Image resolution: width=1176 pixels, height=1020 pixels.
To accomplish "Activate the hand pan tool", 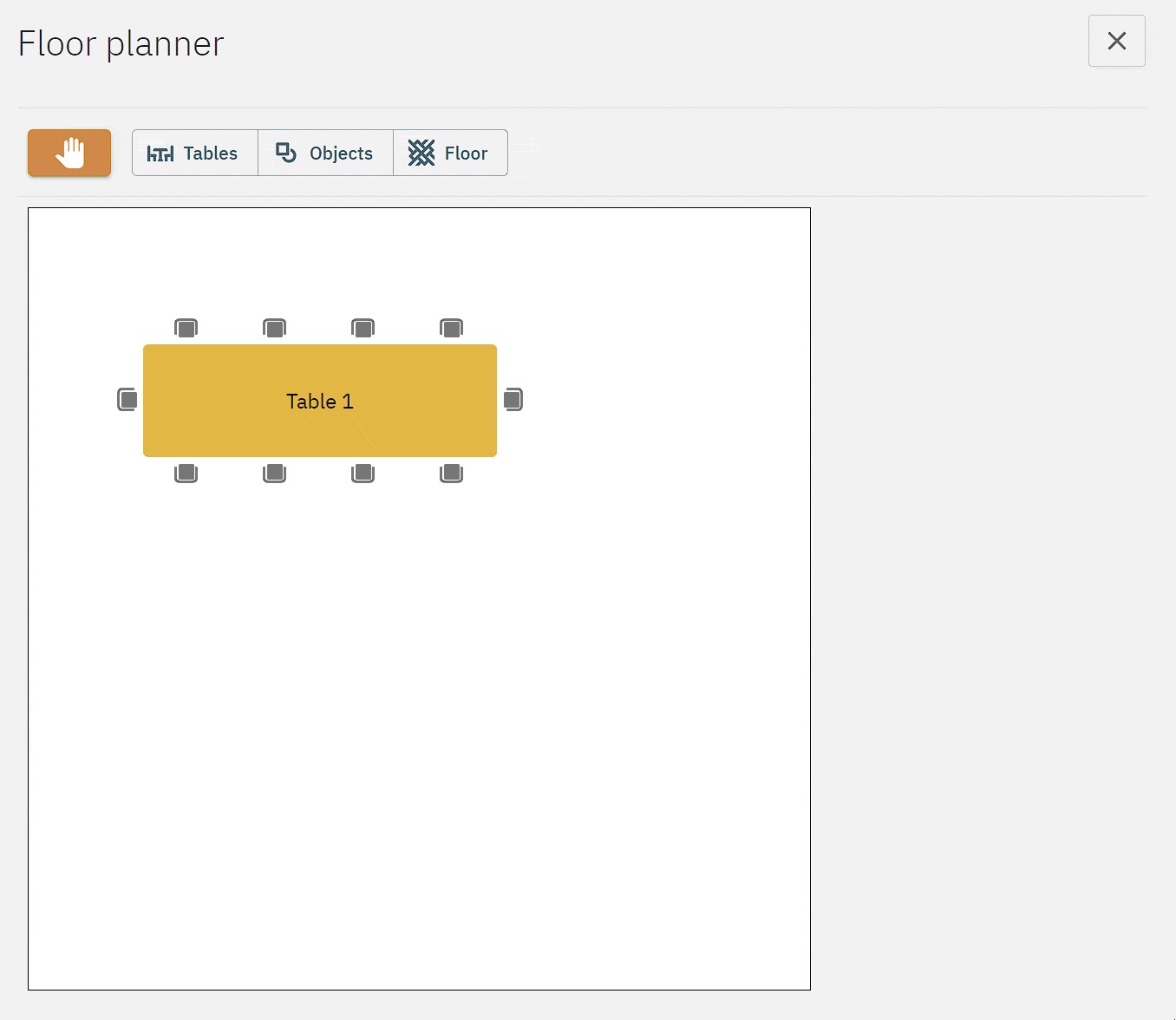I will [69, 153].
